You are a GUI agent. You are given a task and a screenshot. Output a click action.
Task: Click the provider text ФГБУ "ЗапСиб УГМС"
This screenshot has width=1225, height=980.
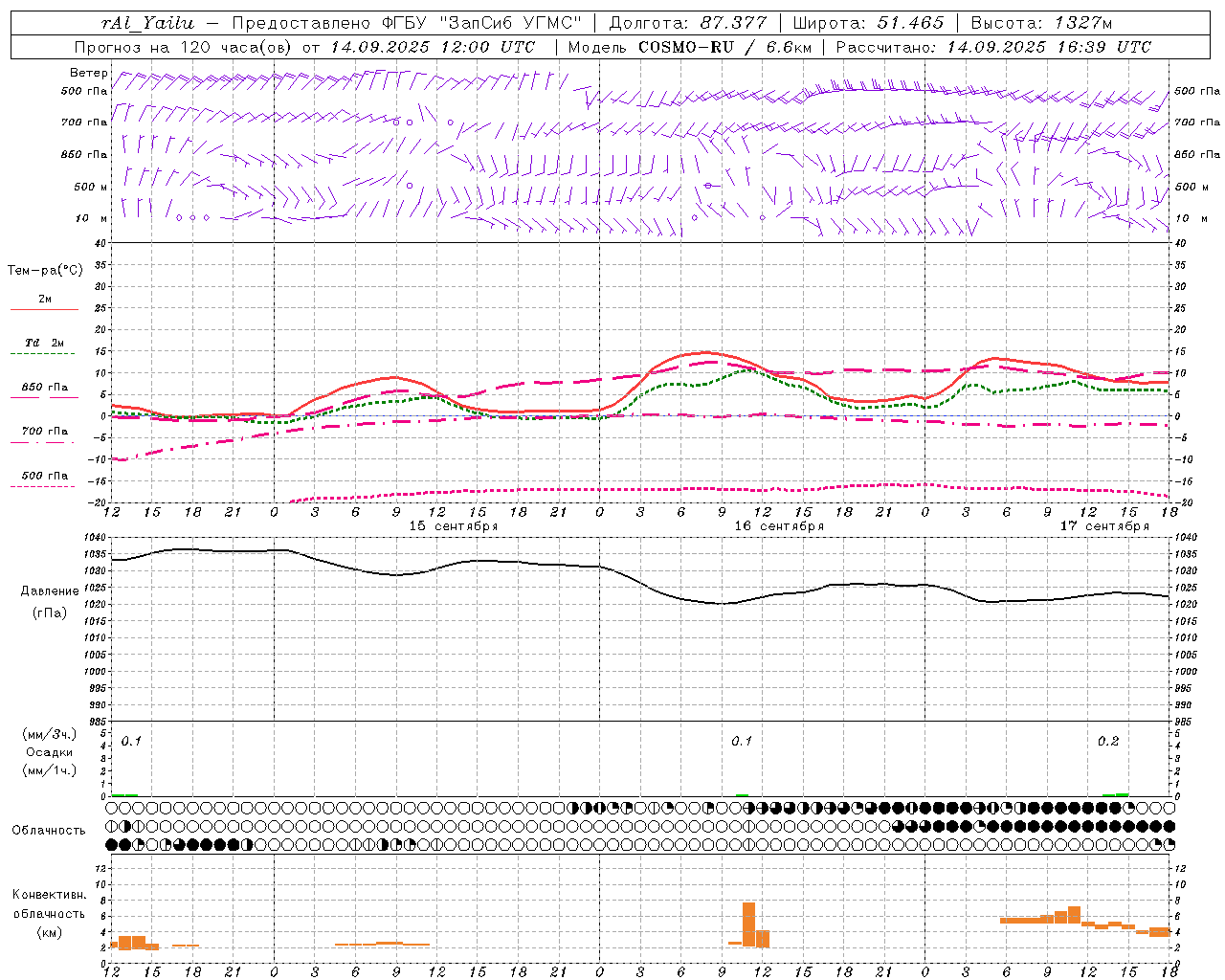[480, 23]
